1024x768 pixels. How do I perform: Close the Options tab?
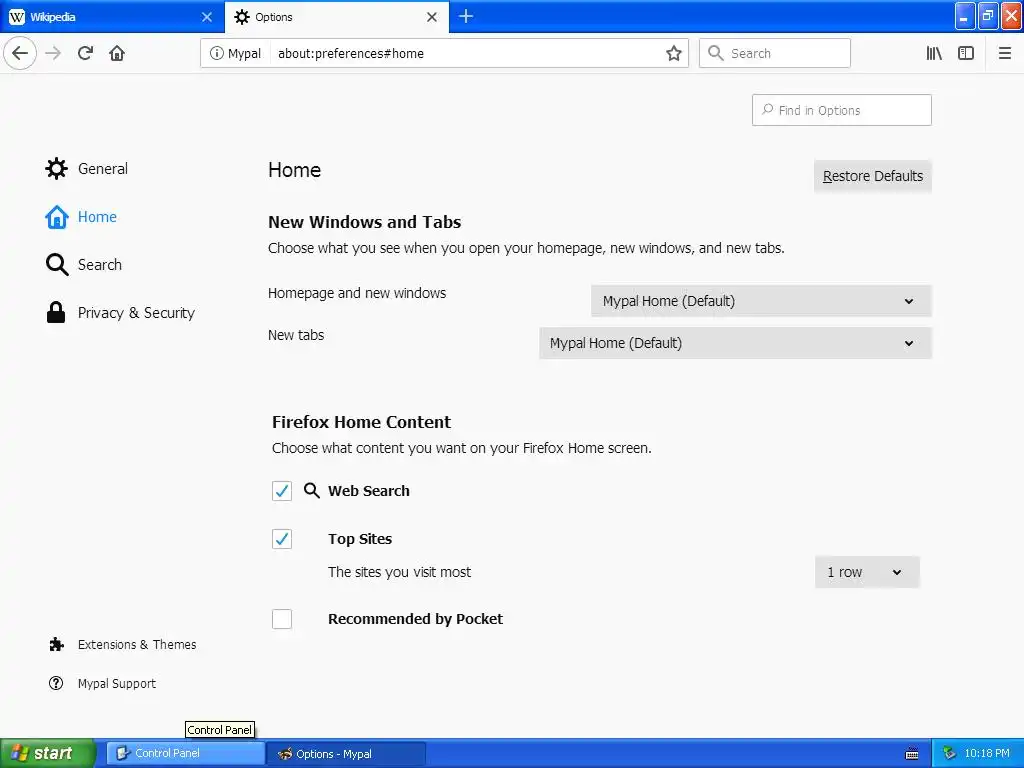tap(432, 17)
